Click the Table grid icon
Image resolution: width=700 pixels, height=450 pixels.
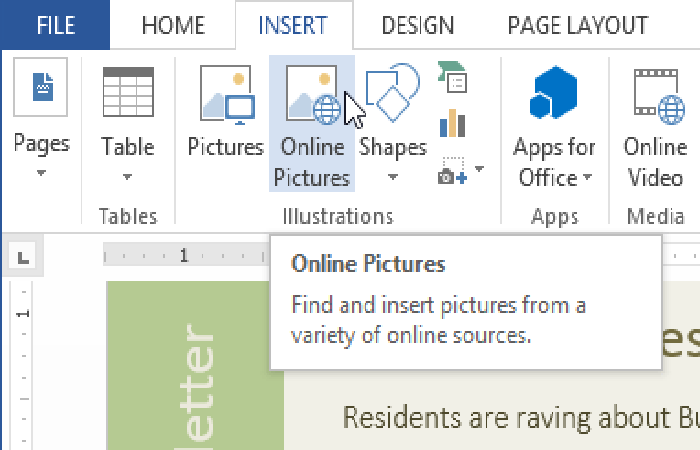pyautogui.click(x=128, y=92)
